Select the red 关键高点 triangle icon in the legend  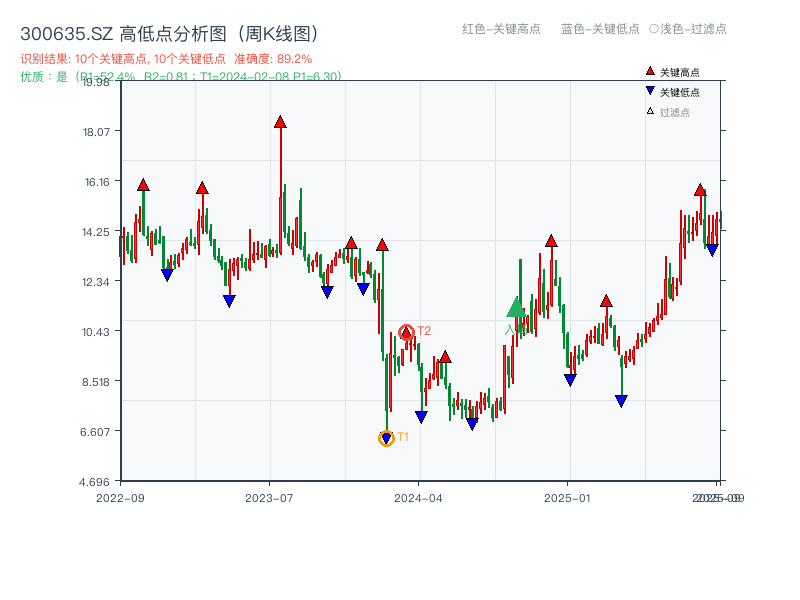(650, 70)
